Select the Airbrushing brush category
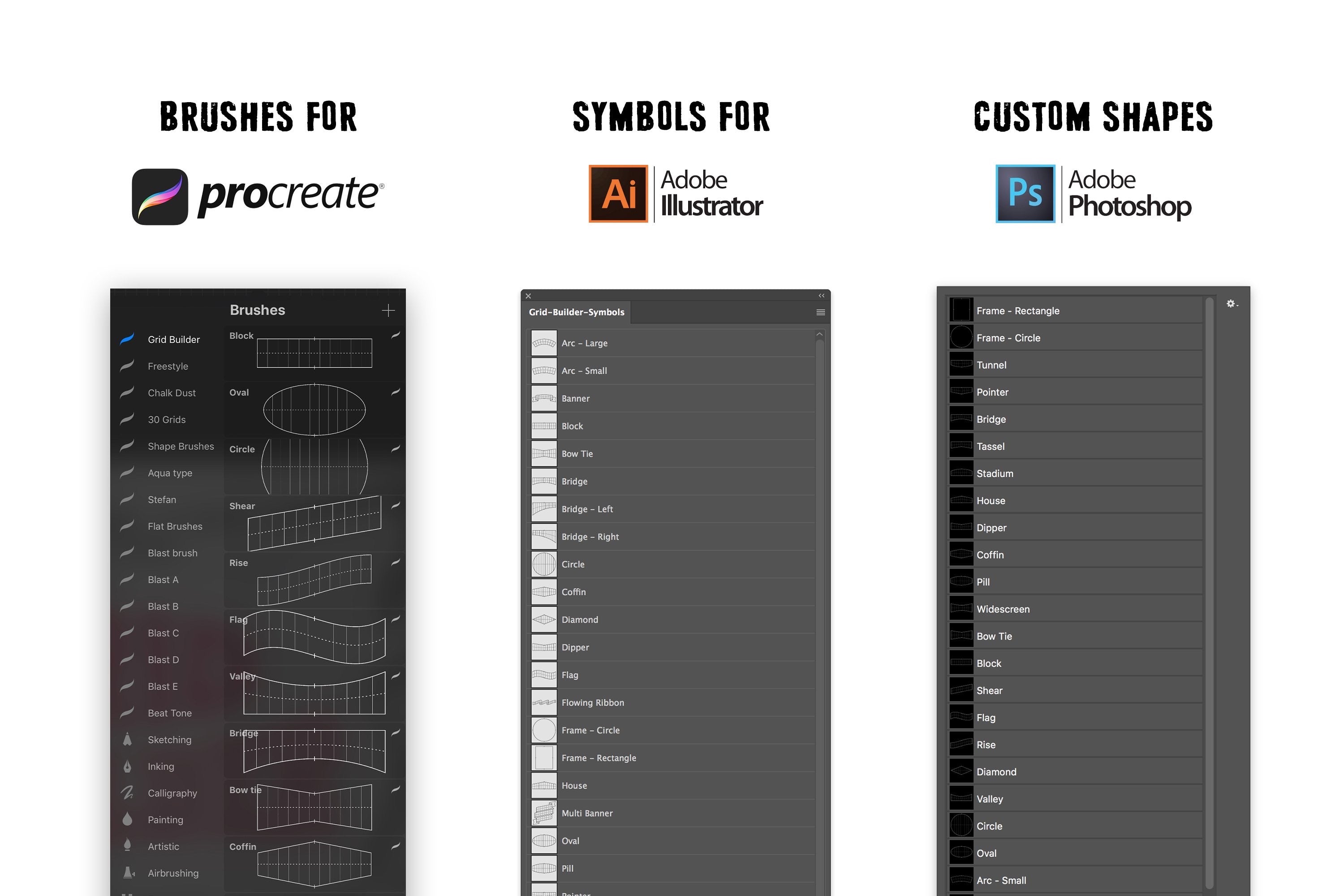 pyautogui.click(x=172, y=873)
